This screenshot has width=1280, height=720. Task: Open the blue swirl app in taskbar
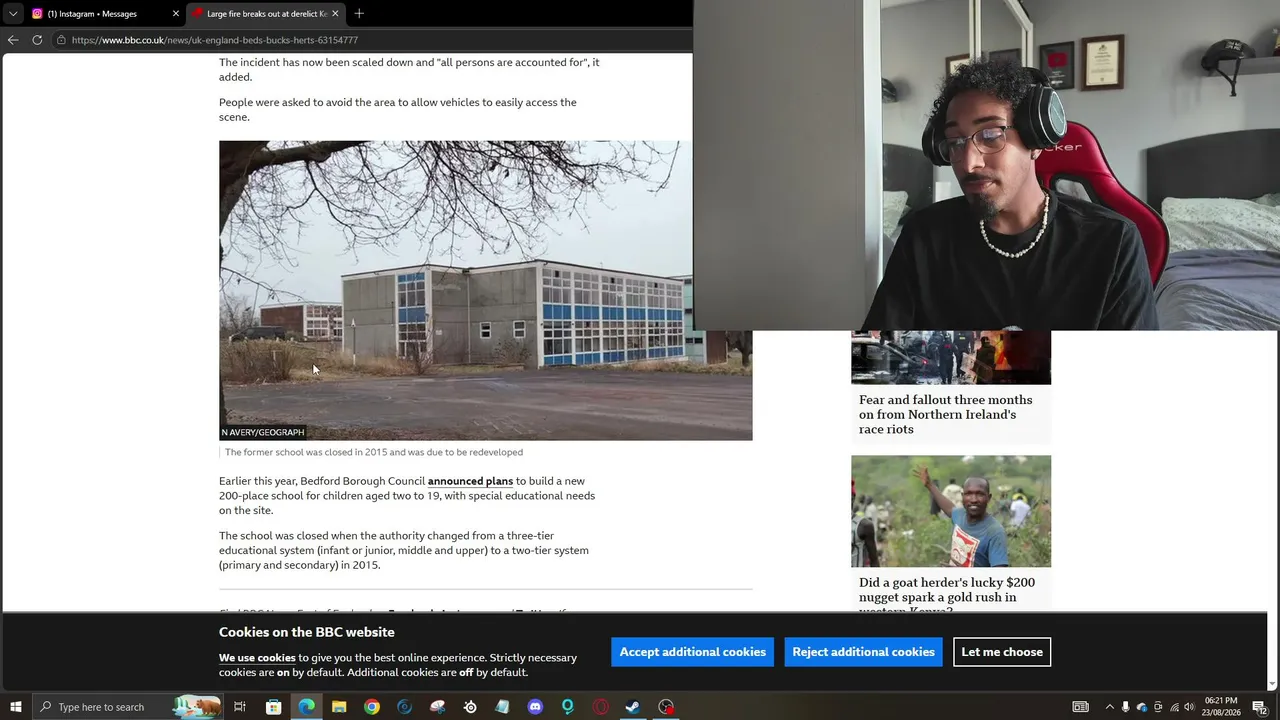pyautogui.click(x=404, y=707)
